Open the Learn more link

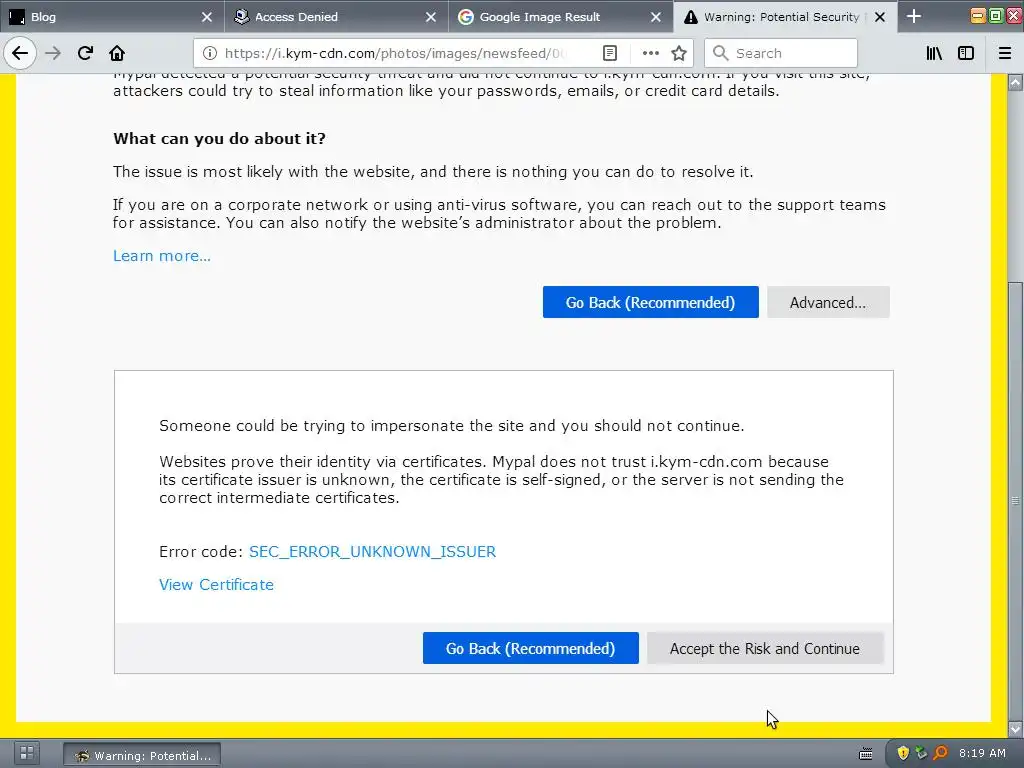pos(162,255)
